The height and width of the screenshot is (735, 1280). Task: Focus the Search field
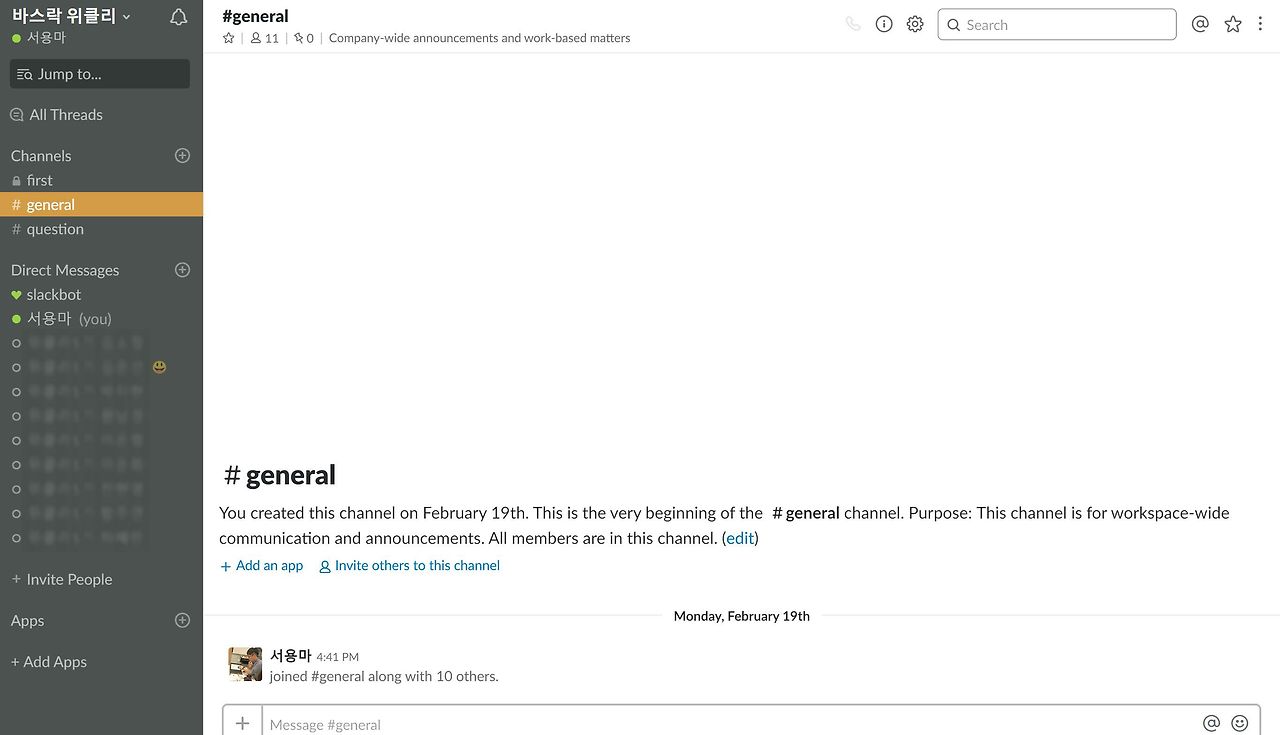[1057, 24]
